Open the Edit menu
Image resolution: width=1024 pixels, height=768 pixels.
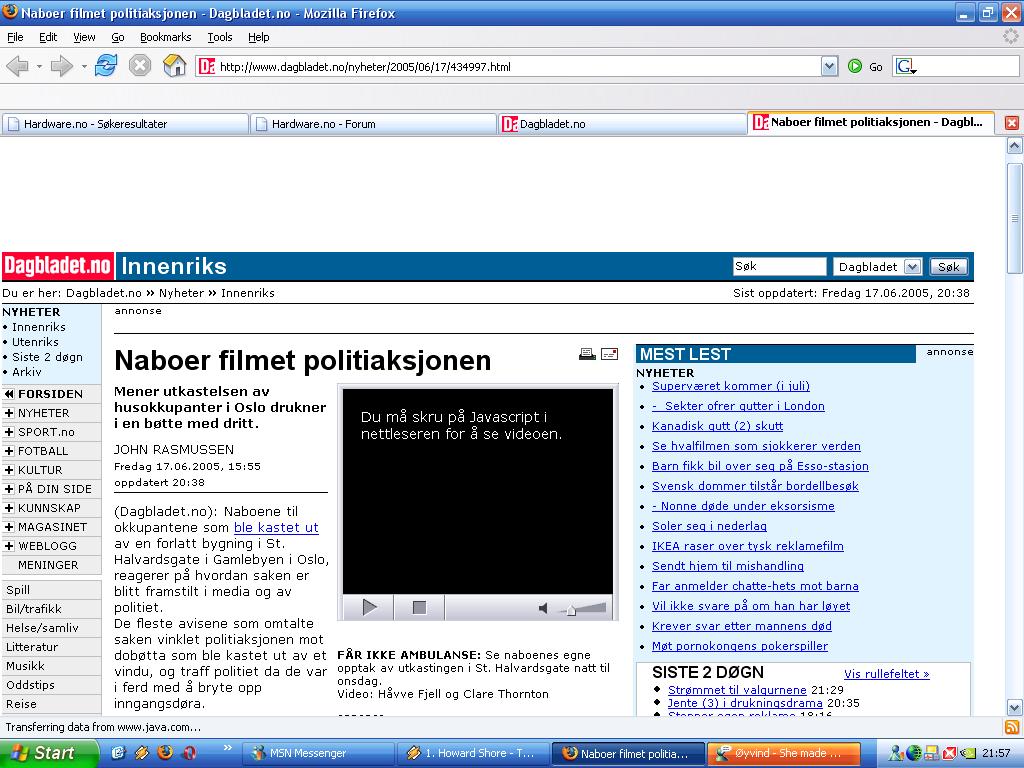point(48,37)
